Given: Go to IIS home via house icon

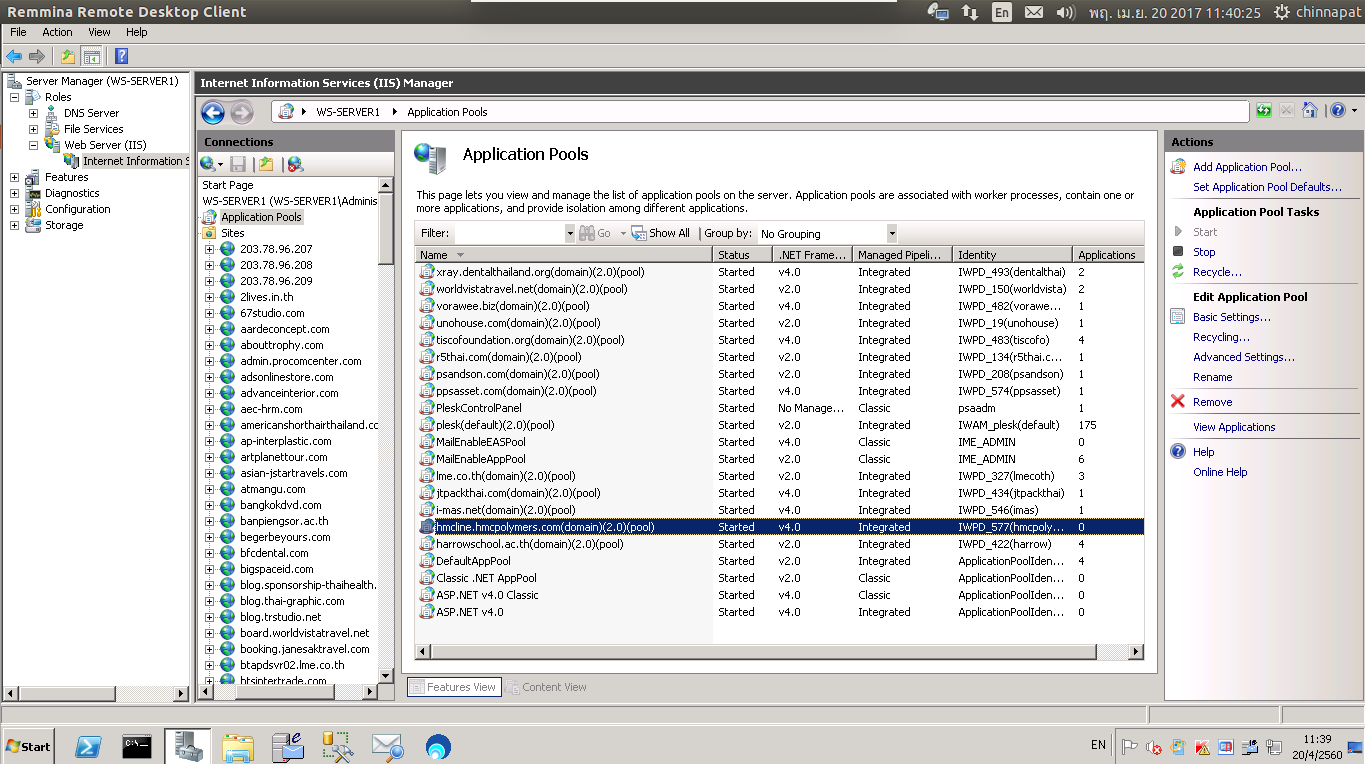Looking at the screenshot, I should [x=1309, y=111].
